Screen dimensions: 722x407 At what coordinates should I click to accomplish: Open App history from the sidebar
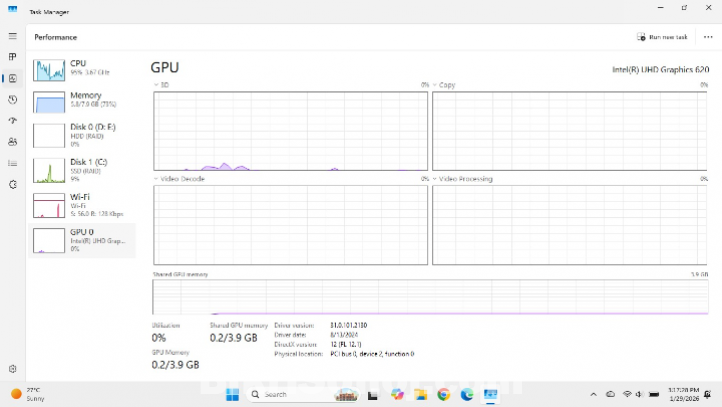pos(13,99)
